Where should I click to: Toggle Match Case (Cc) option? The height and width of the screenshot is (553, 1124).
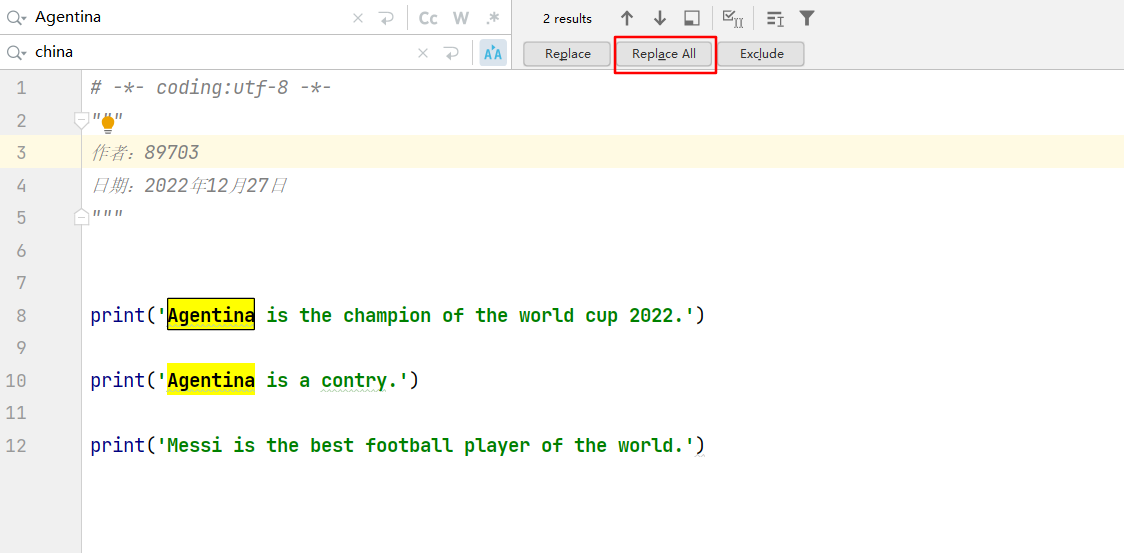428,18
